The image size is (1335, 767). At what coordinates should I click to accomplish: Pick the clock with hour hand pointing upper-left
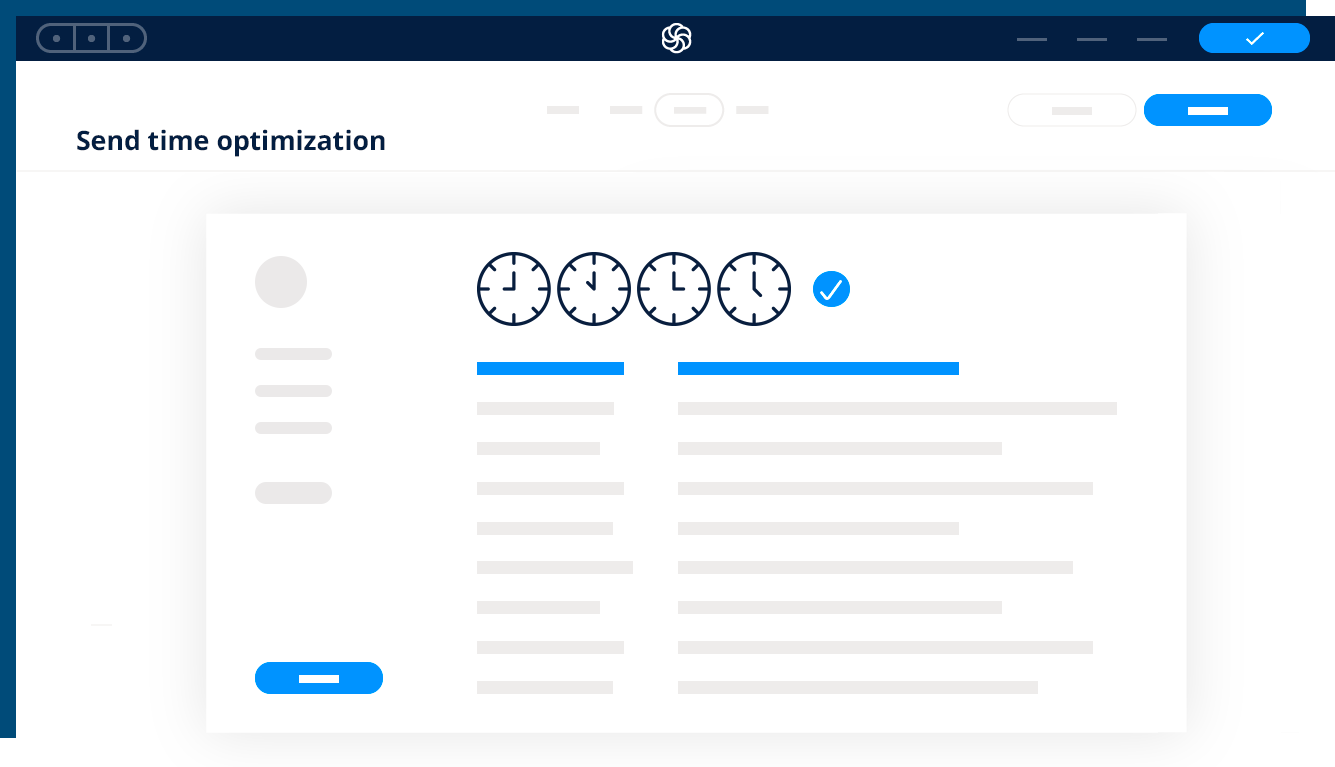tap(594, 289)
